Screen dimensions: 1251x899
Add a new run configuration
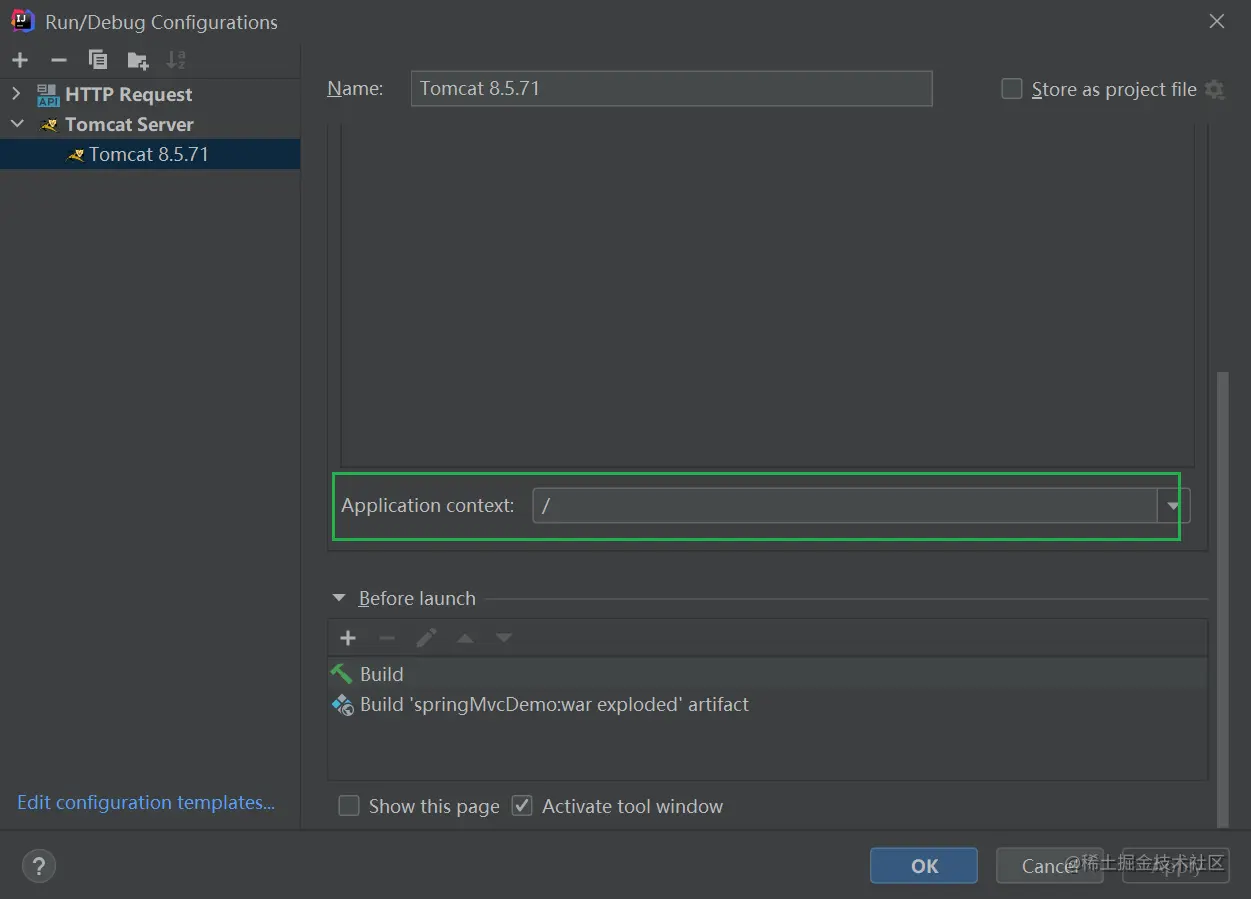click(x=20, y=60)
